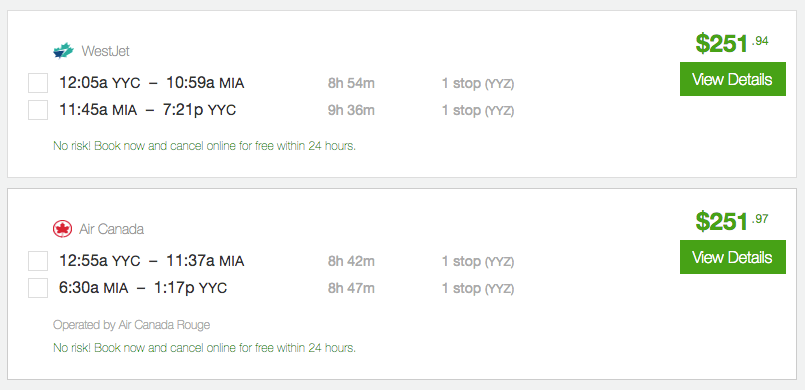Viewport: 805px width, 390px height.
Task: Select the 12:05a YYC – 10:59a MIA itinerary
Action: 151,83
